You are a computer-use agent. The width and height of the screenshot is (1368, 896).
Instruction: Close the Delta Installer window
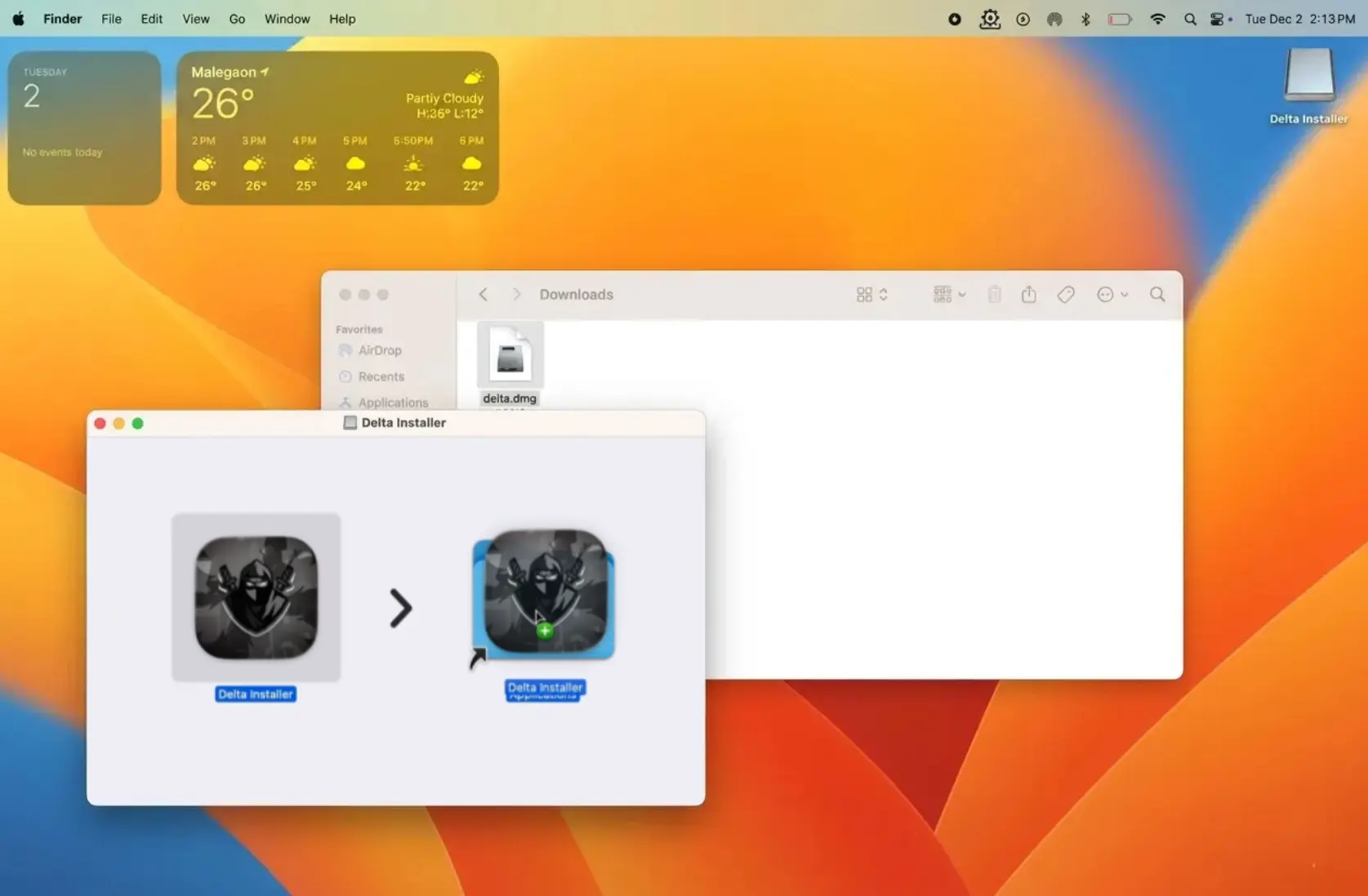100,423
